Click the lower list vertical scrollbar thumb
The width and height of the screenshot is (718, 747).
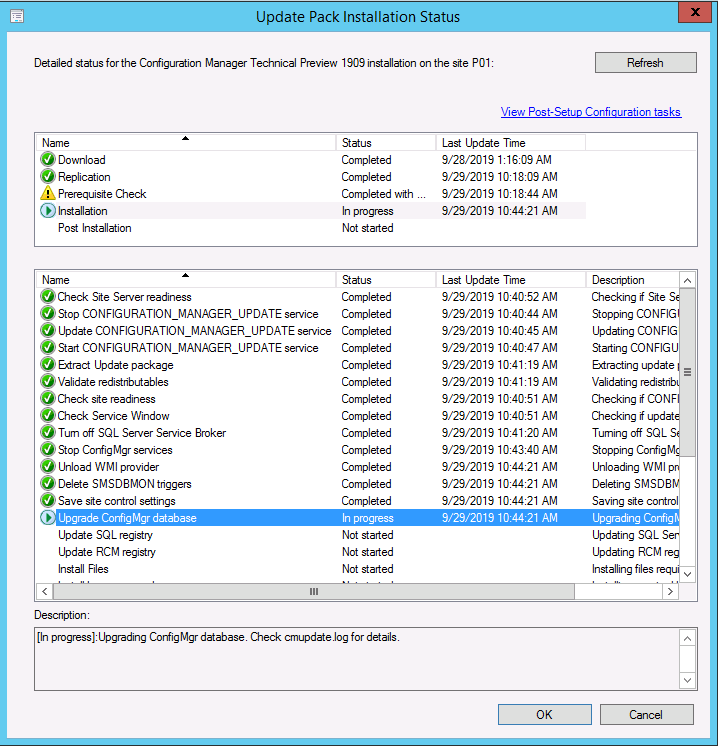point(687,372)
